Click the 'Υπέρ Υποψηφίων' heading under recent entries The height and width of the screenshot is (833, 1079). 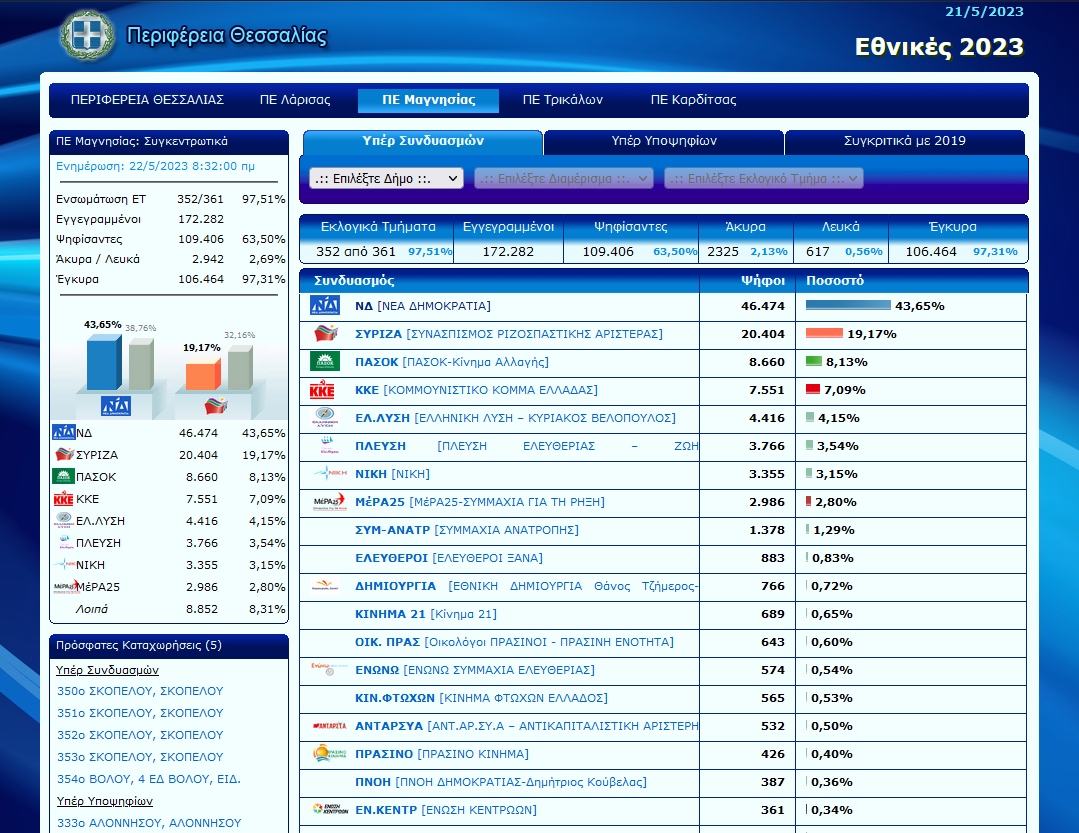[x=105, y=801]
